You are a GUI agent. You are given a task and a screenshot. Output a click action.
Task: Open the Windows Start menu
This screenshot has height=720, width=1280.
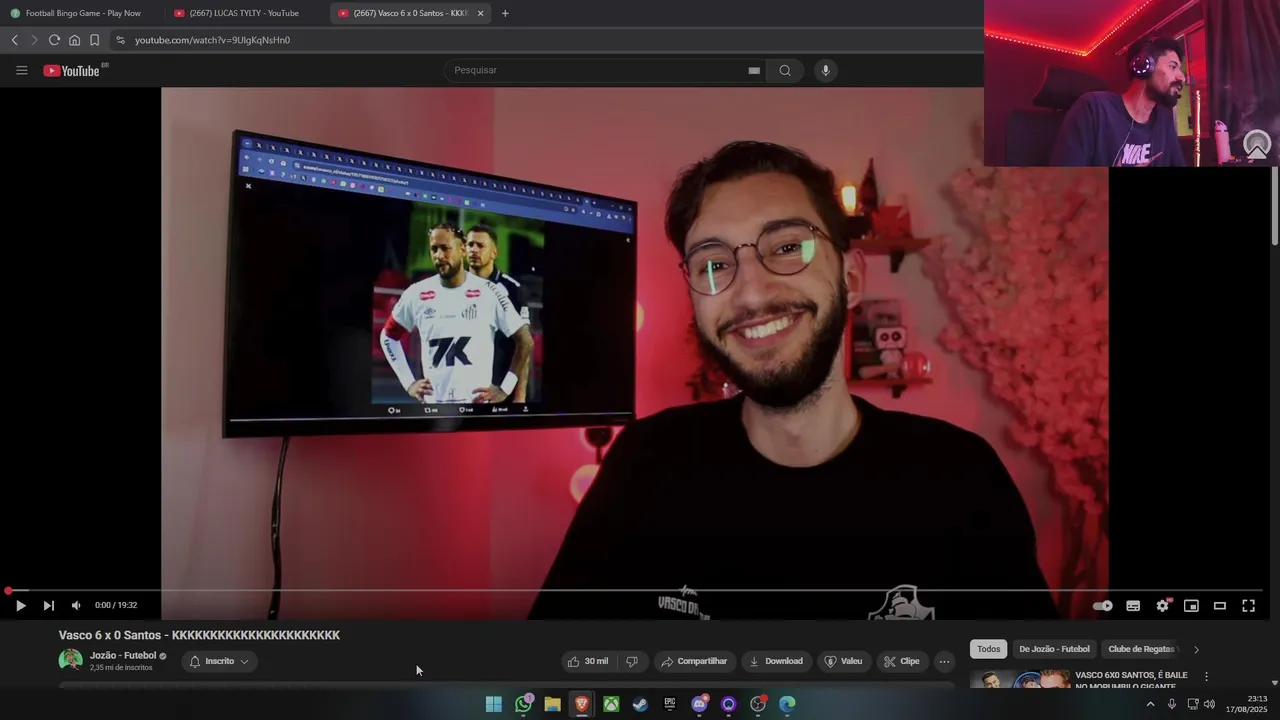tap(494, 704)
